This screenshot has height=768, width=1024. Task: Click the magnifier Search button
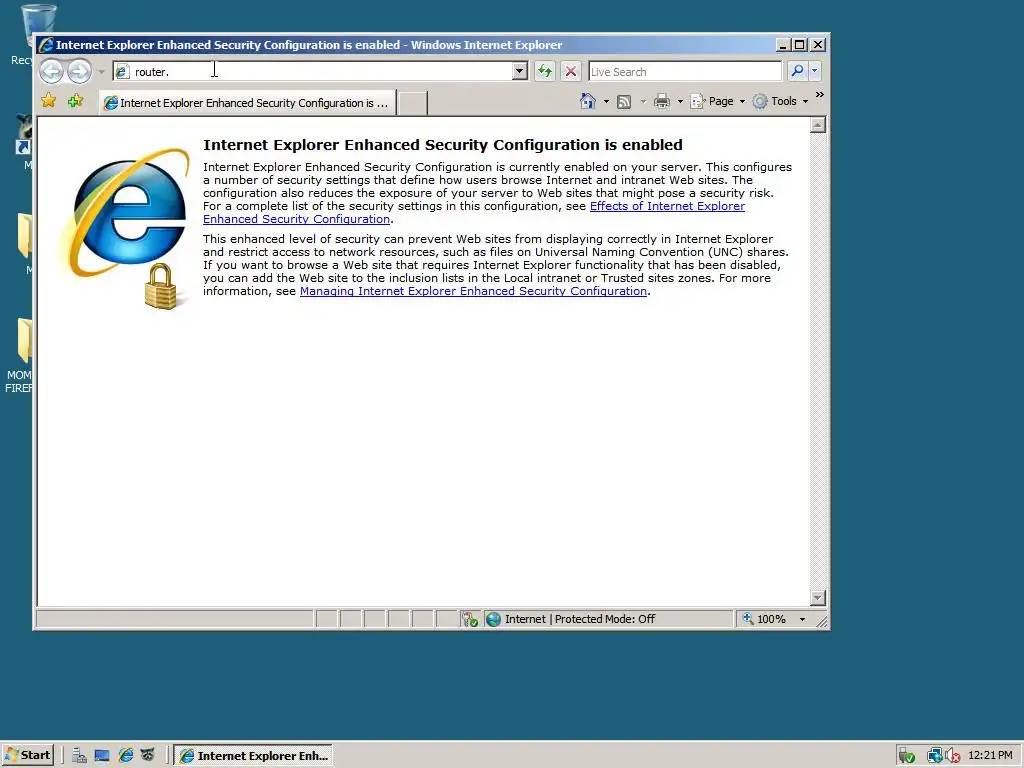(x=797, y=71)
